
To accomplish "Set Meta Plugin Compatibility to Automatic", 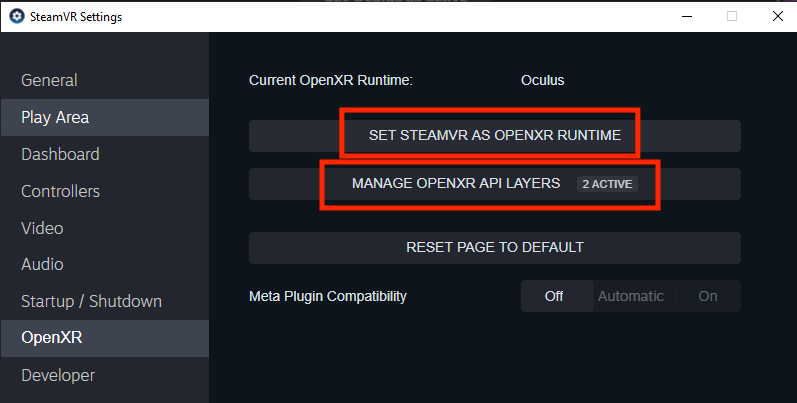I will tap(631, 296).
